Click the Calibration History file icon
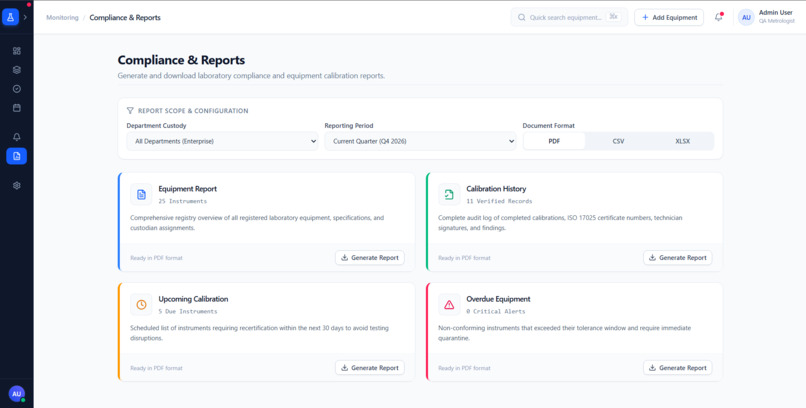The height and width of the screenshot is (408, 806). (449, 195)
